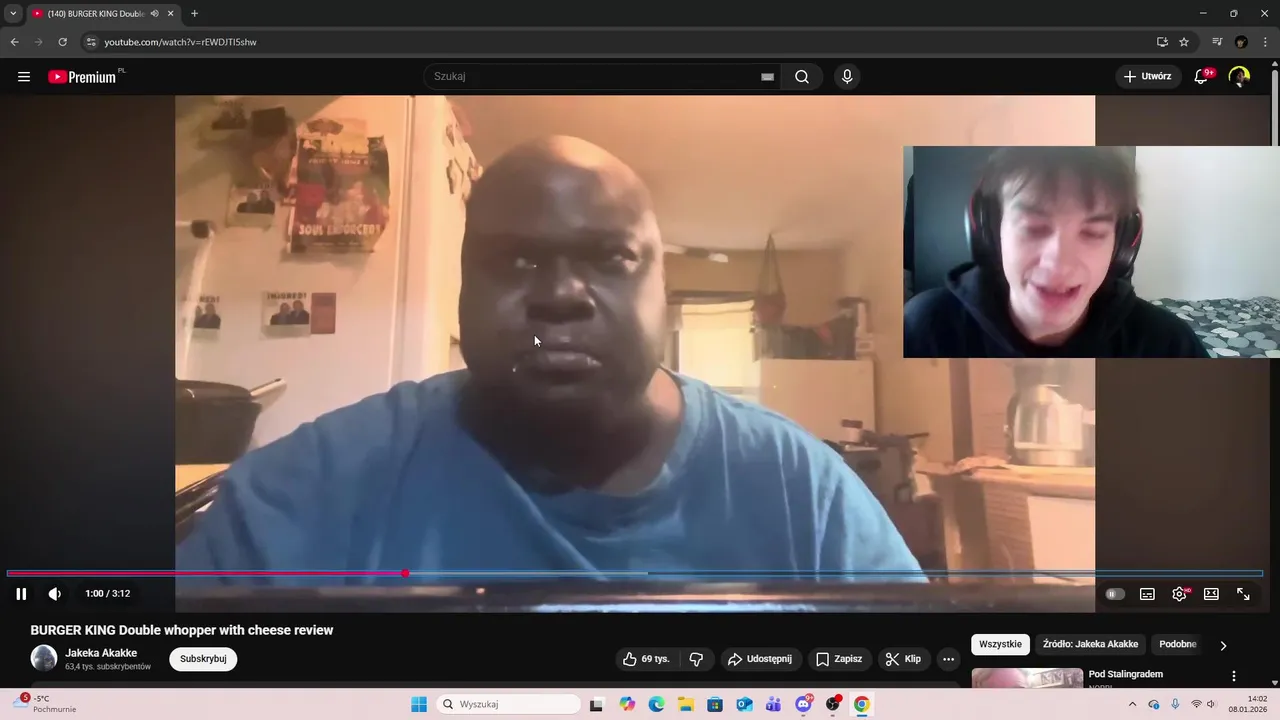Open the Windows Start menu
1280x720 pixels.
[x=419, y=704]
